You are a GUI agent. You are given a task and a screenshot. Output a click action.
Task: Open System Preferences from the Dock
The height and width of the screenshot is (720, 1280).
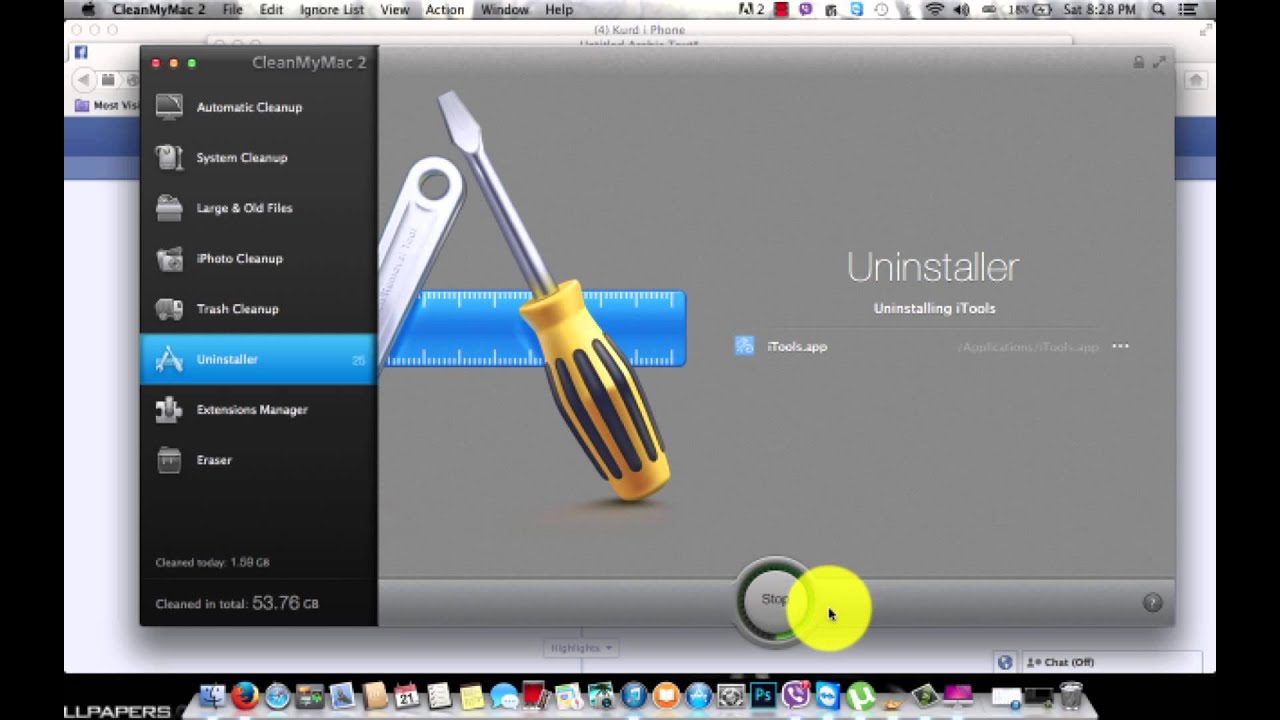(x=731, y=696)
